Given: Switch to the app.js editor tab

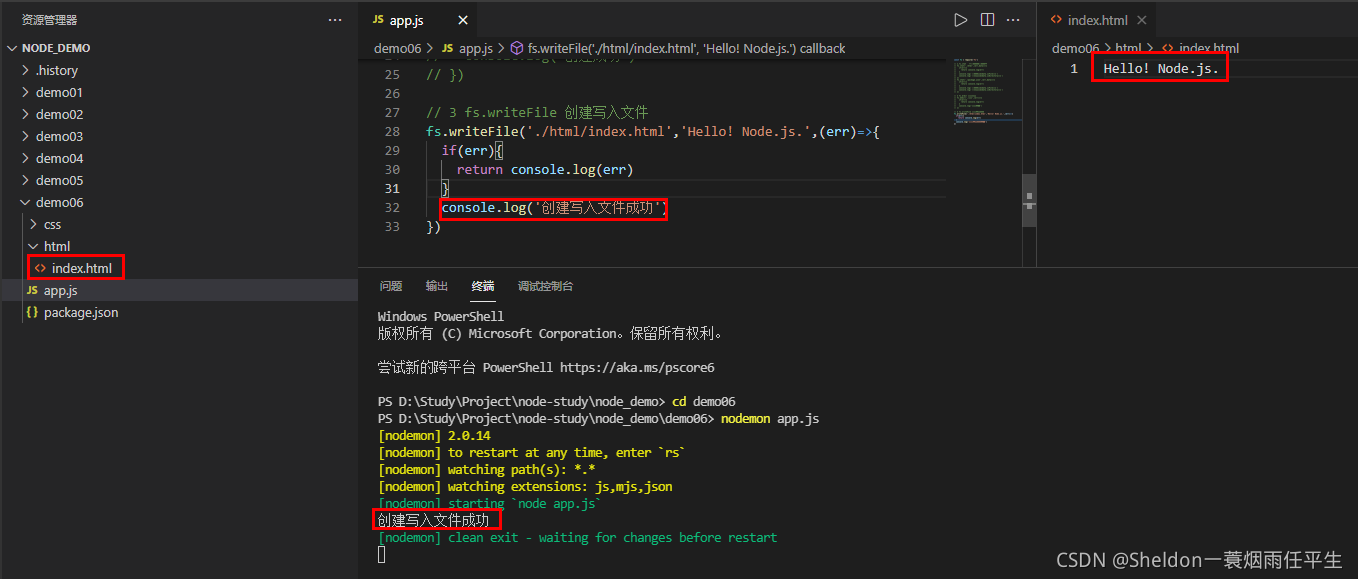Looking at the screenshot, I should (417, 20).
